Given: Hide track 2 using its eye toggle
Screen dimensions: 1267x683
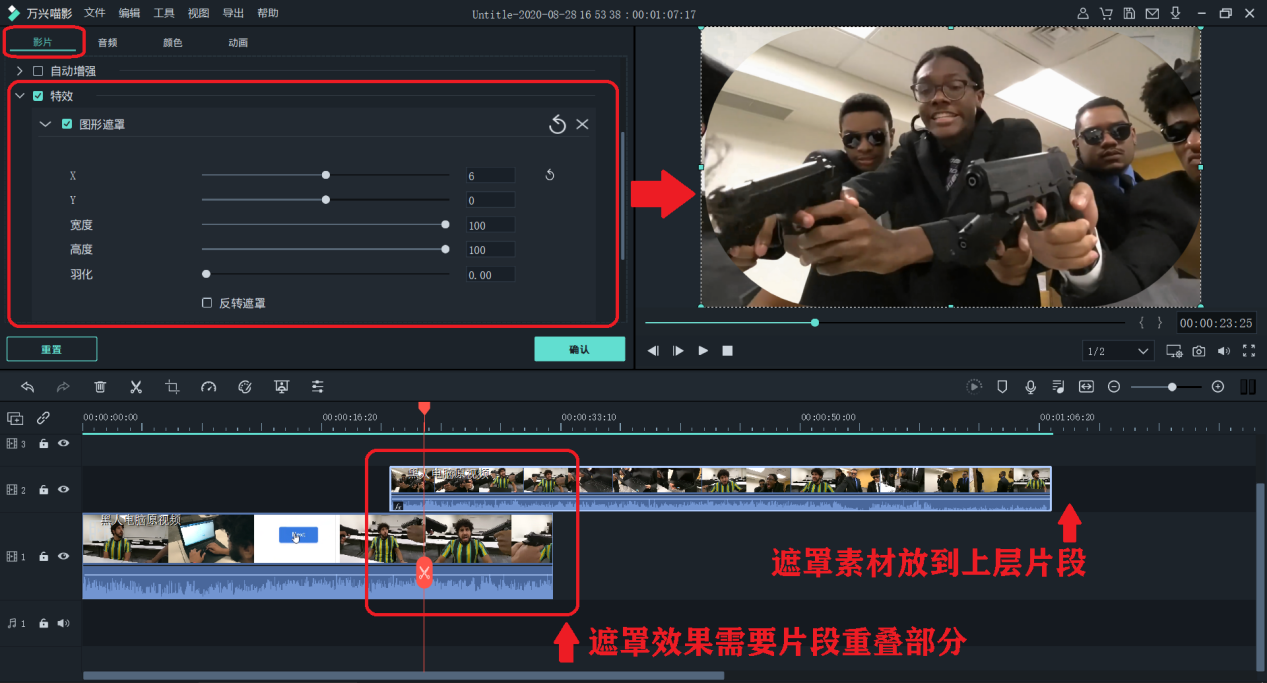Looking at the screenshot, I should [63, 490].
